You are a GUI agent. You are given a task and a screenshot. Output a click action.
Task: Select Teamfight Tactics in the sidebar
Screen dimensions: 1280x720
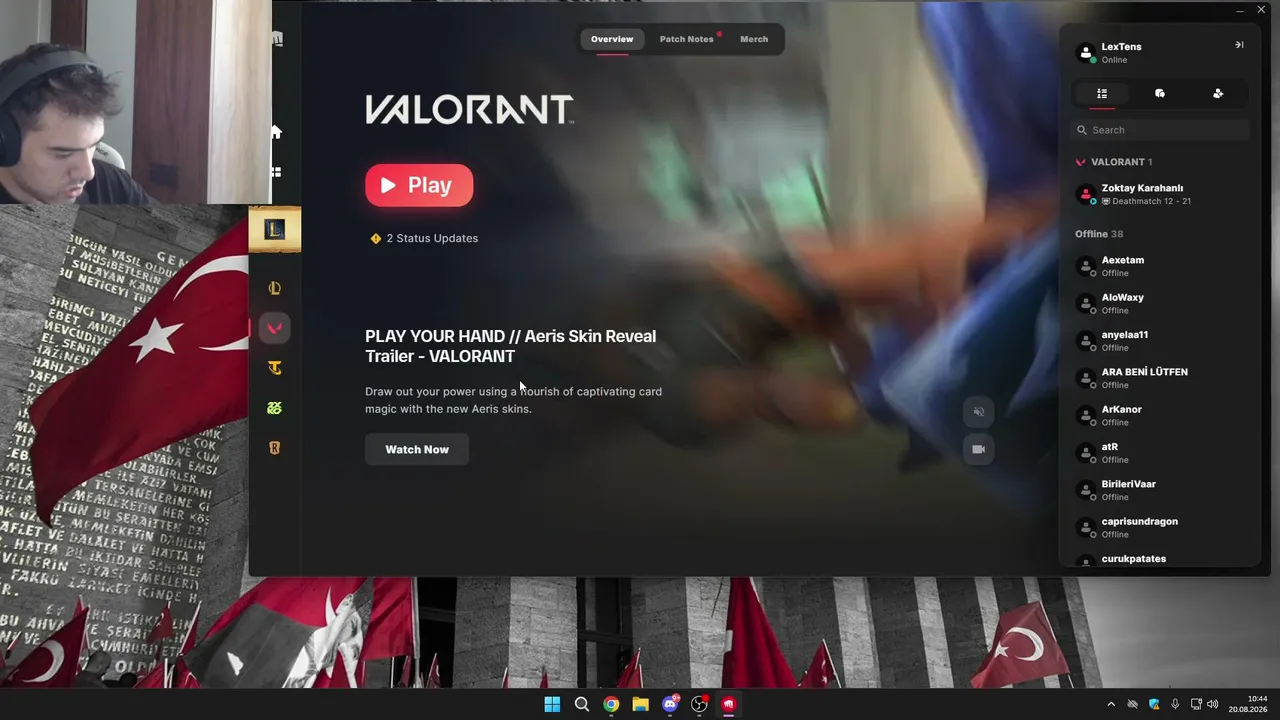coord(275,368)
